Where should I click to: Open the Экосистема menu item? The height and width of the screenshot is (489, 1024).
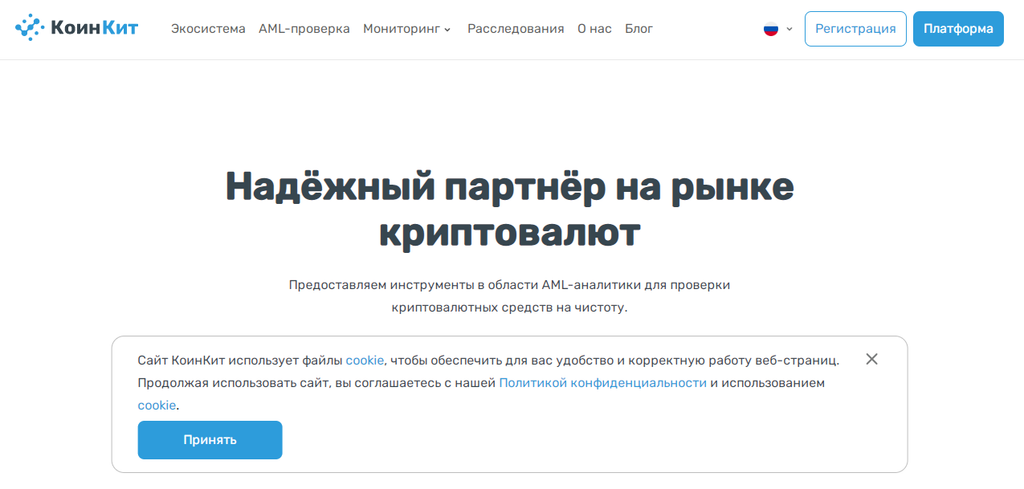click(x=208, y=29)
